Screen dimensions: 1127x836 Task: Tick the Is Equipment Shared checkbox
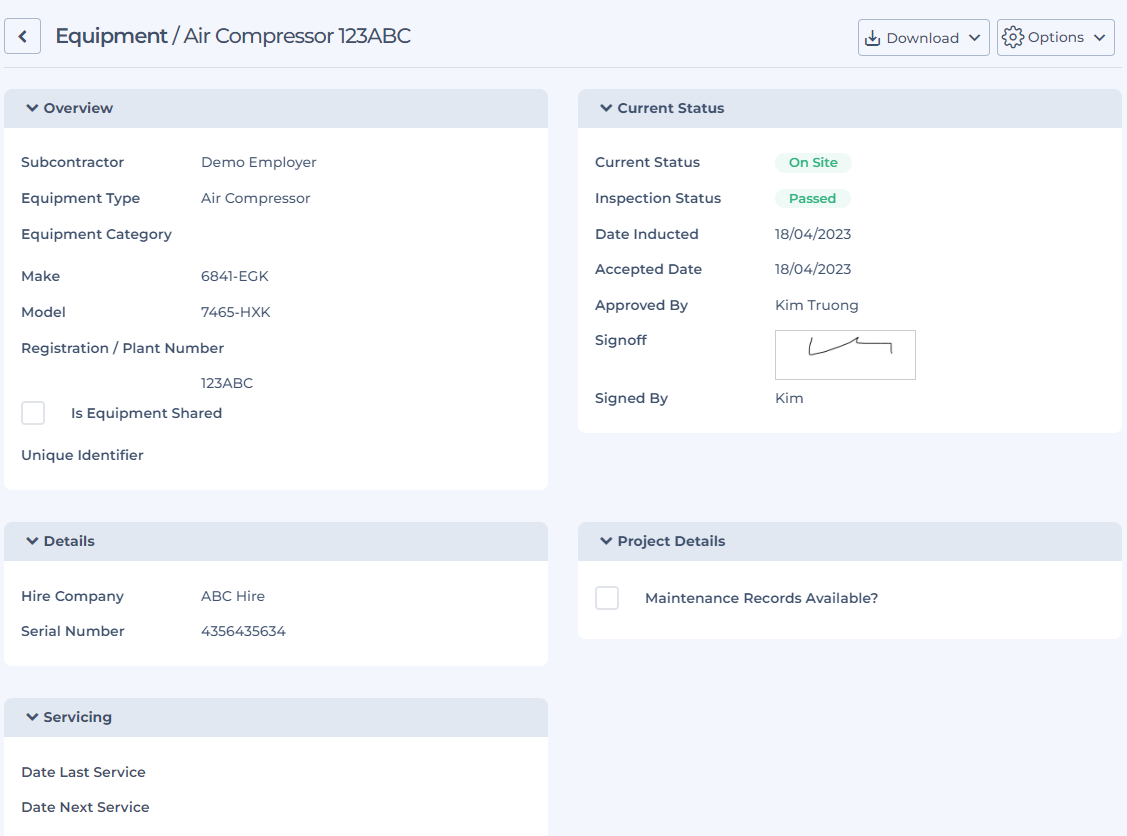tap(33, 413)
